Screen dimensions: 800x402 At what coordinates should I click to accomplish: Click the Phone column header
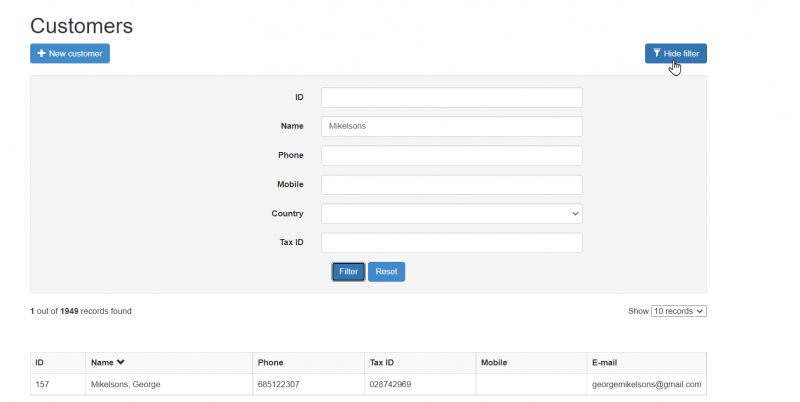pyautogui.click(x=270, y=362)
